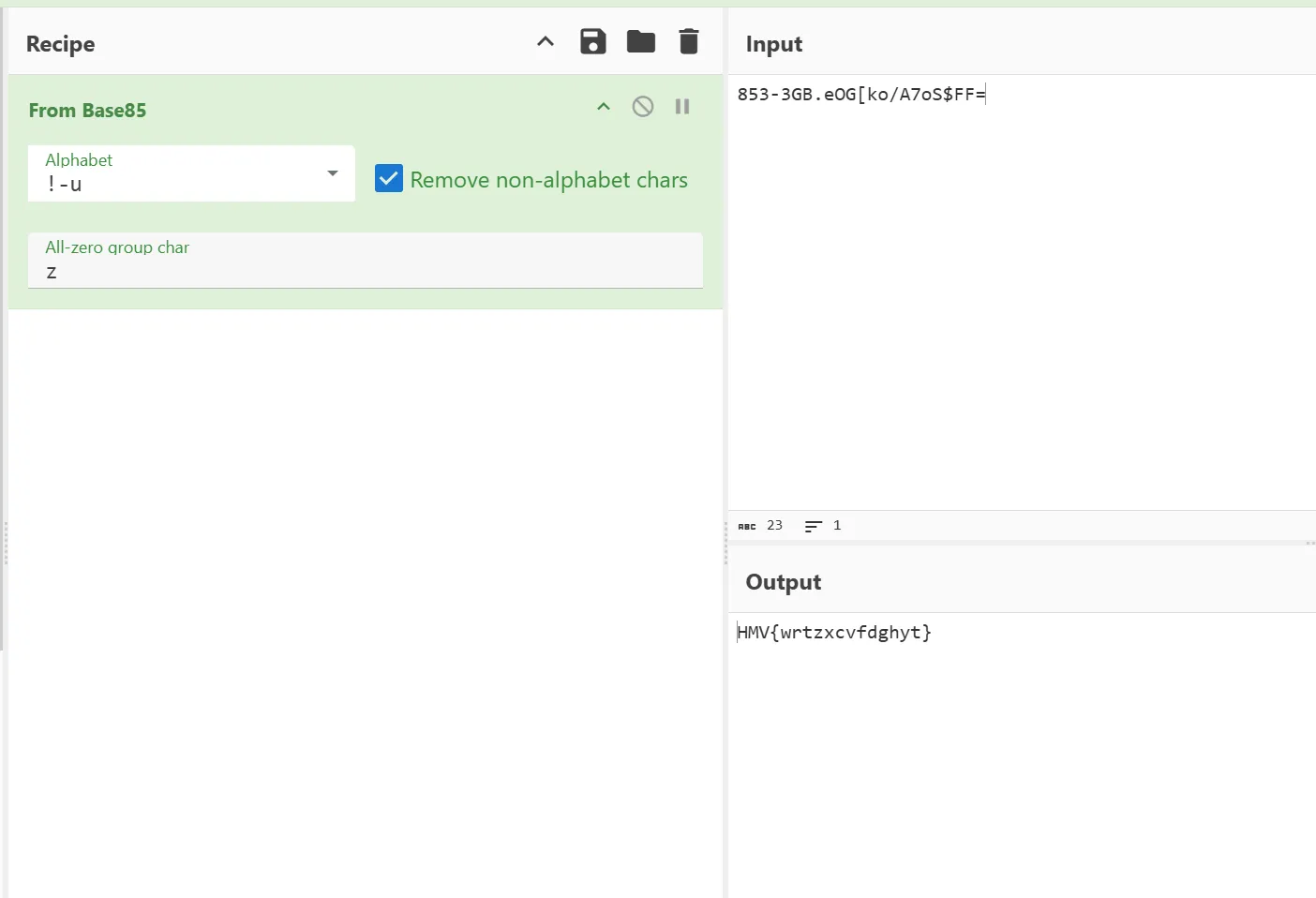This screenshot has width=1316, height=898.
Task: Open the Alphabet dropdown arrow
Action: coord(333,173)
